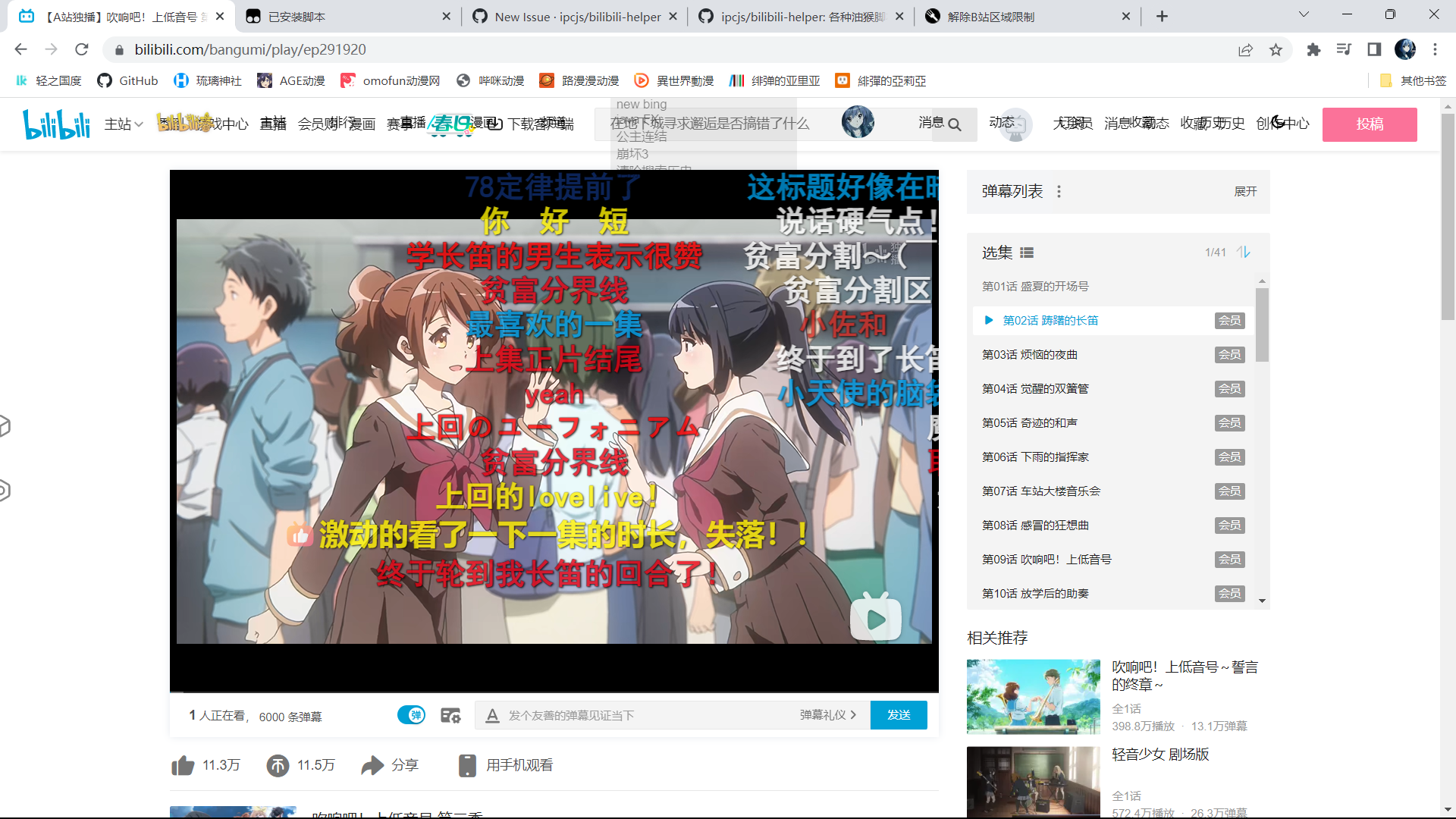Toggle the danmaku on/off switch below the player

pyautogui.click(x=412, y=714)
